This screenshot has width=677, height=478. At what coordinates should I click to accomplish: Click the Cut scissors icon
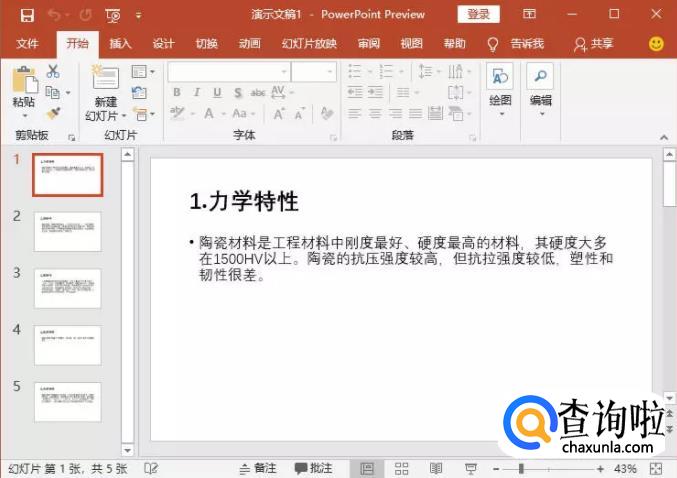click(53, 71)
